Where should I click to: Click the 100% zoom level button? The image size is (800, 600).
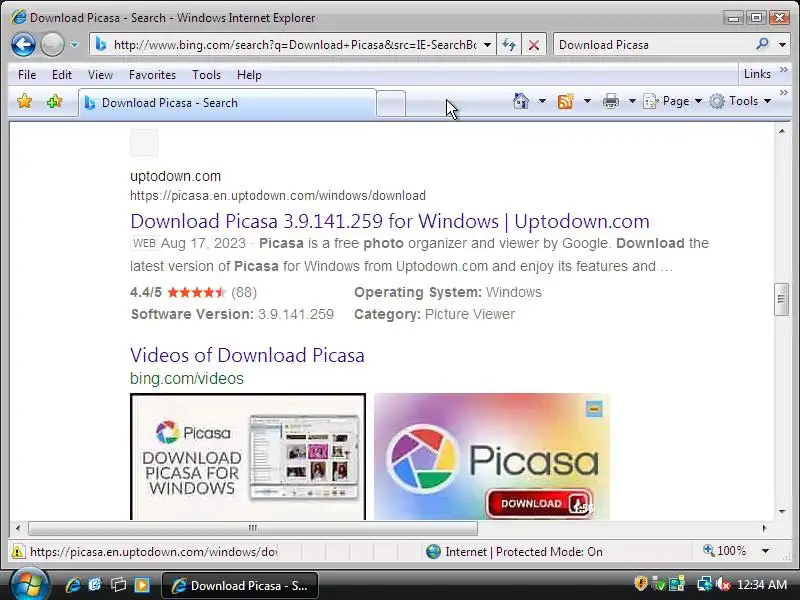(724, 551)
